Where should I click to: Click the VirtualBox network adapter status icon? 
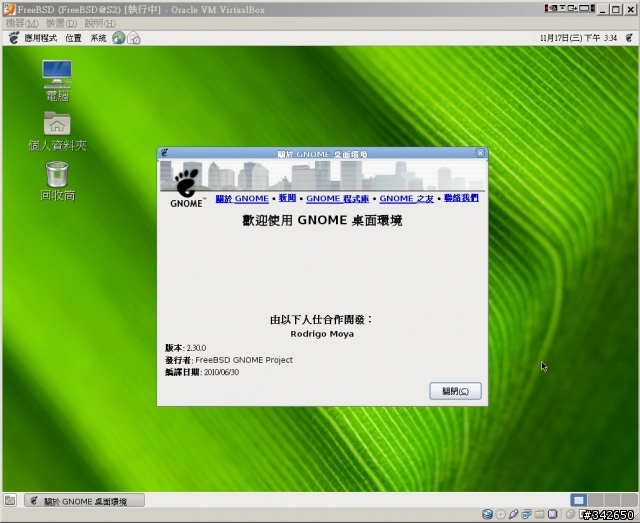(527, 514)
